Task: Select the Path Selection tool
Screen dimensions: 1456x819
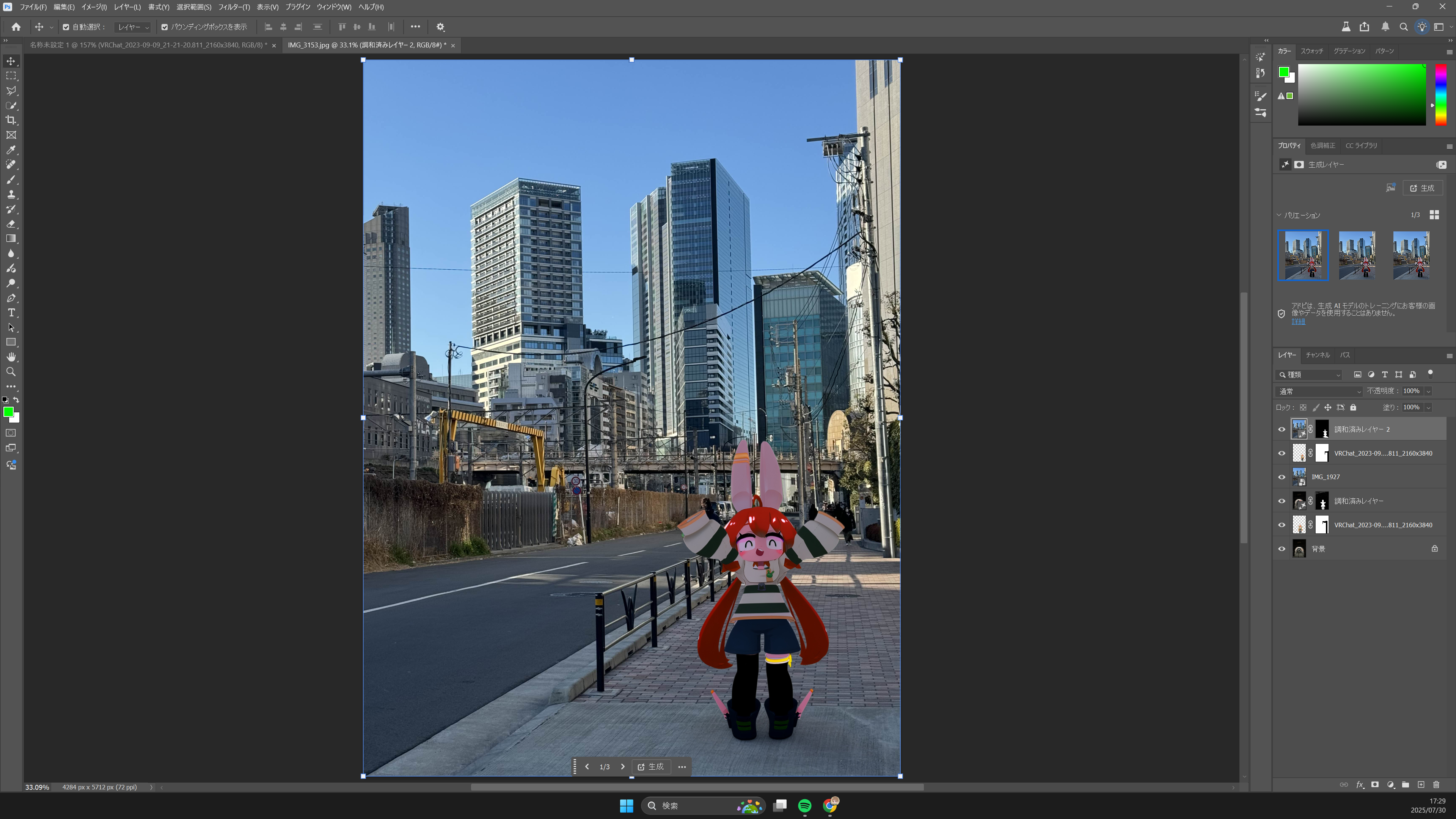Action: 11,327
